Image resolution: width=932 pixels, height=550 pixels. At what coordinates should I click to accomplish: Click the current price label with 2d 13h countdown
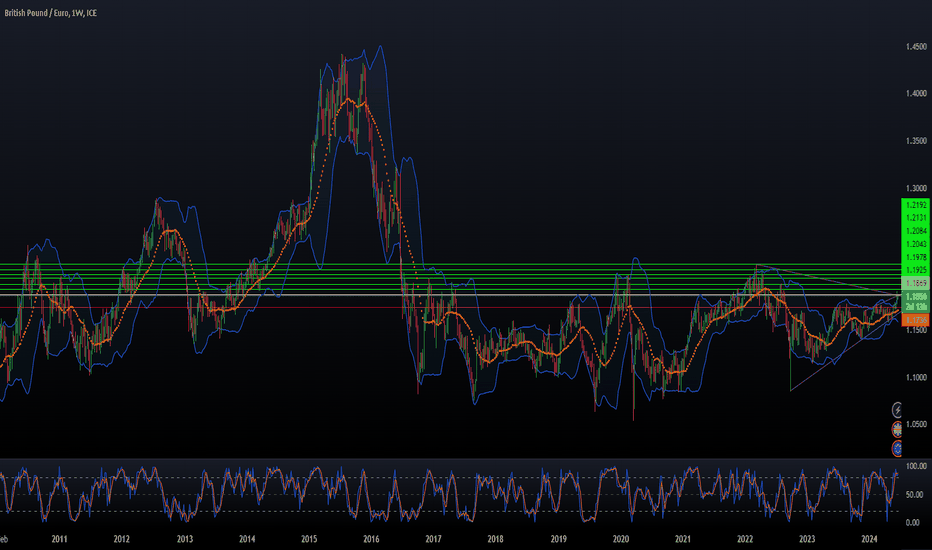(915, 301)
